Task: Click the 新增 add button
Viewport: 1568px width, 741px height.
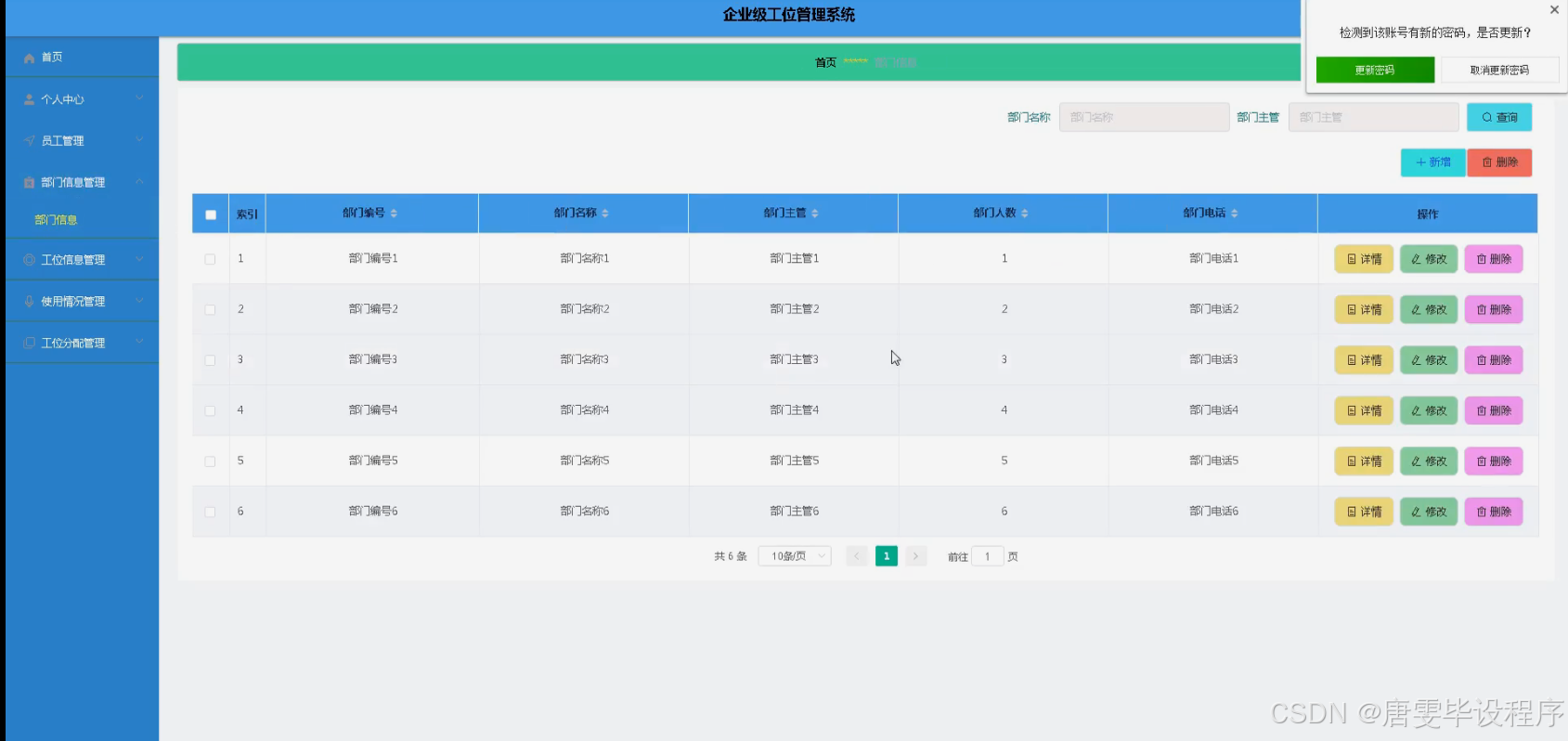Action: tap(1433, 162)
